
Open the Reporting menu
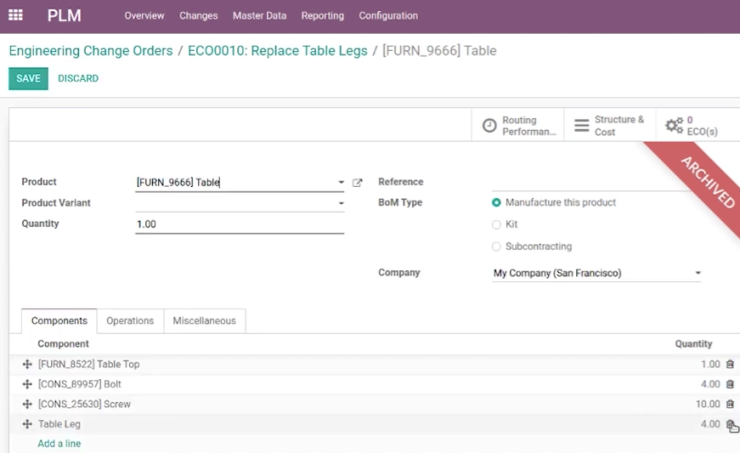click(322, 16)
